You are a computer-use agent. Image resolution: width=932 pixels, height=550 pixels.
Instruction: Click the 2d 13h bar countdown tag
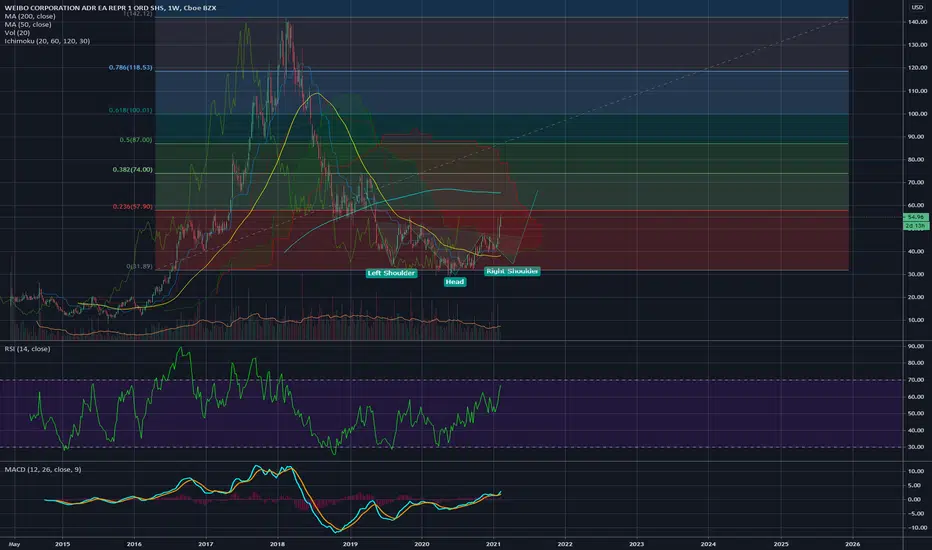tap(916, 226)
